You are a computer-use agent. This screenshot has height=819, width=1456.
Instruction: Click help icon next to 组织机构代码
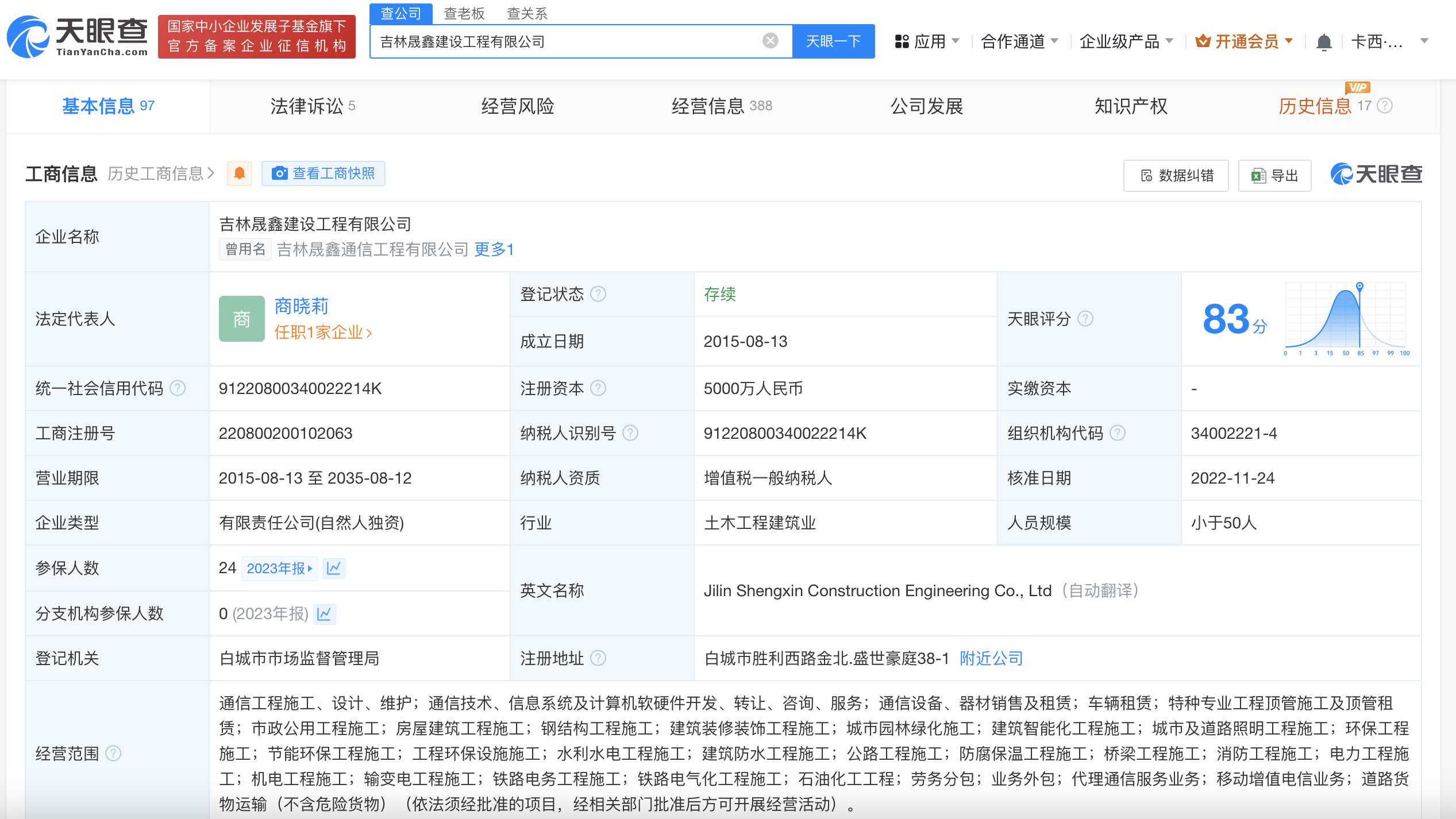click(1118, 433)
